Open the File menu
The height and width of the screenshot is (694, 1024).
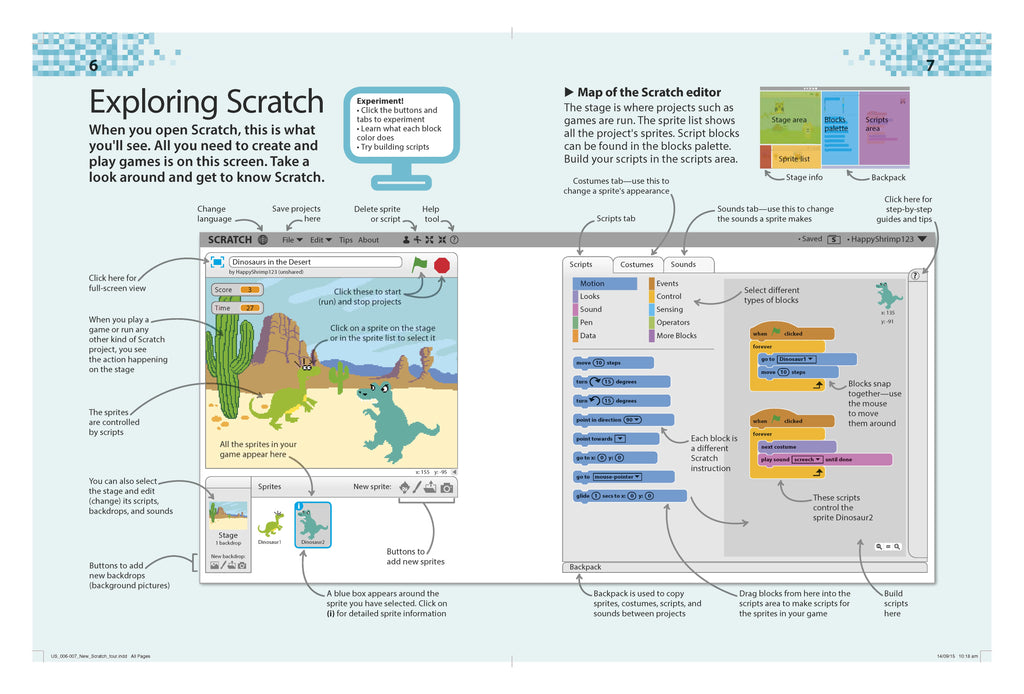(290, 240)
